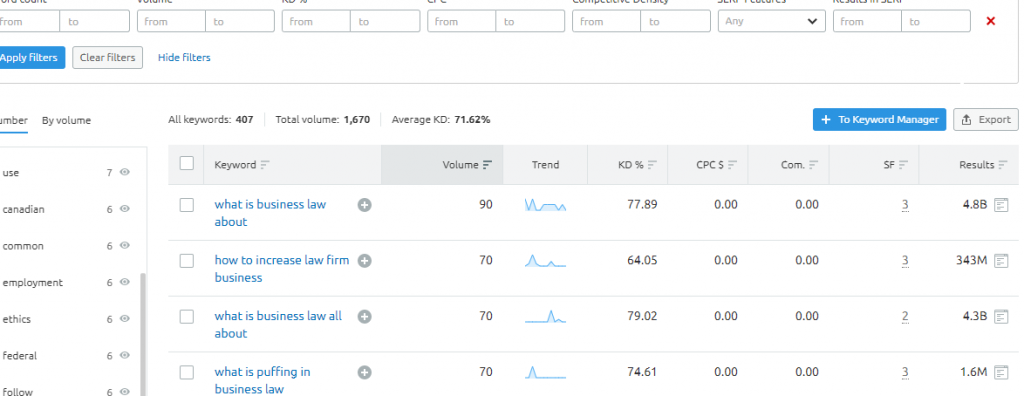Sort by KD % column sort icon
Screen dimensions: 1024x396
point(652,165)
